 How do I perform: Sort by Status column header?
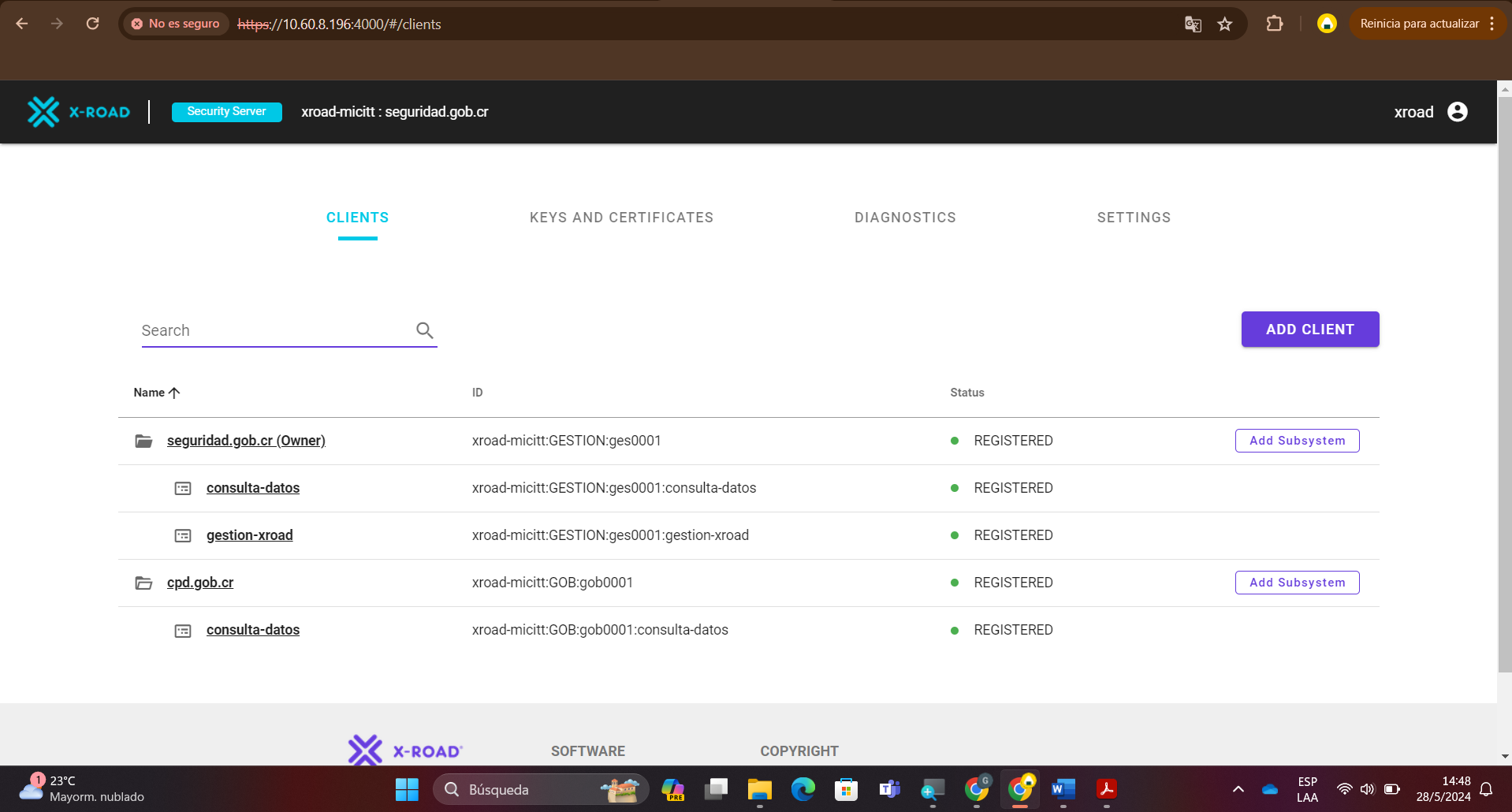click(967, 393)
